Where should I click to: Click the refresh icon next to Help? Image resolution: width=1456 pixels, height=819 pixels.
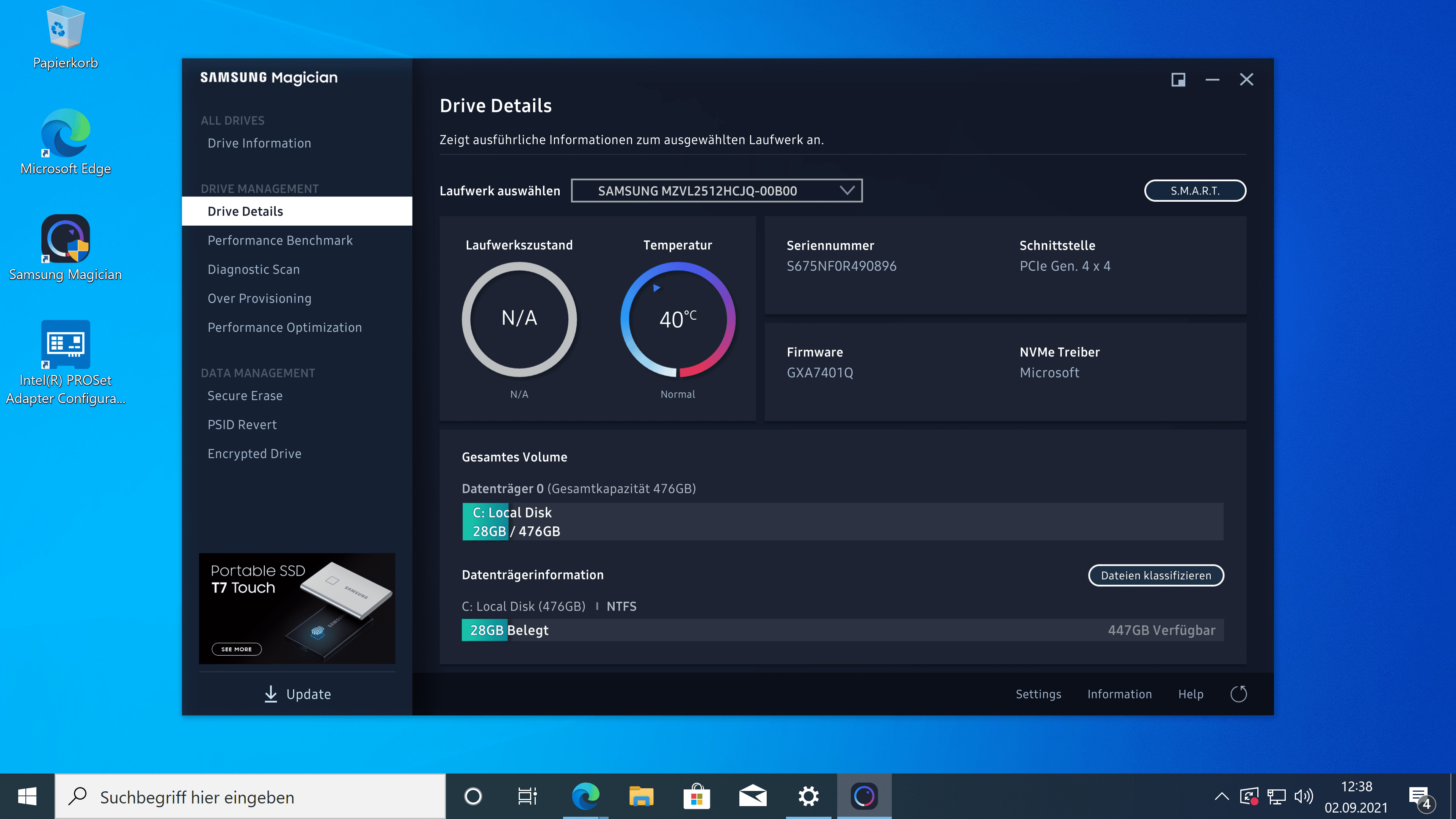point(1238,693)
